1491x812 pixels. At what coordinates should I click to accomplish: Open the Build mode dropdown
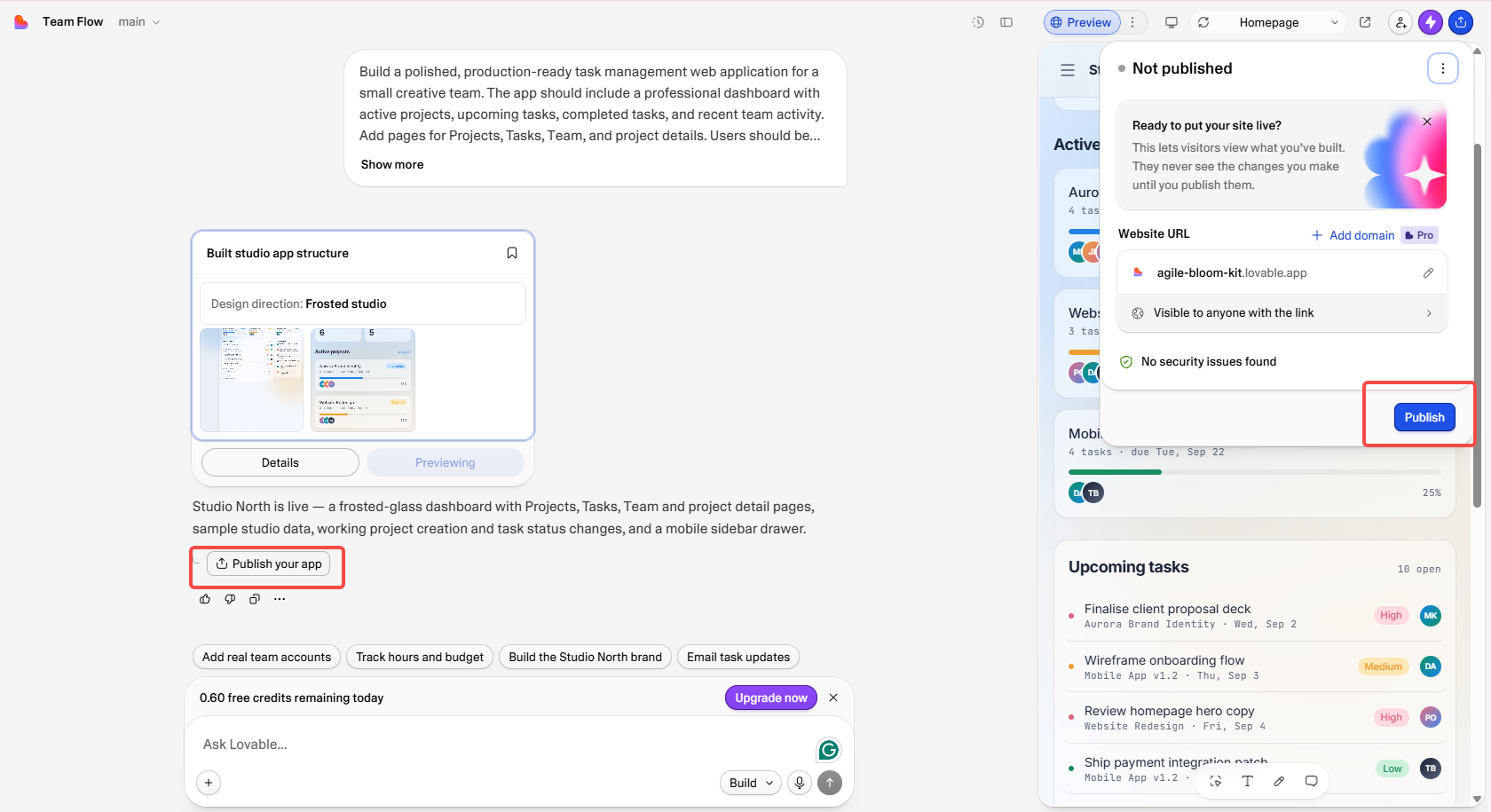point(751,783)
